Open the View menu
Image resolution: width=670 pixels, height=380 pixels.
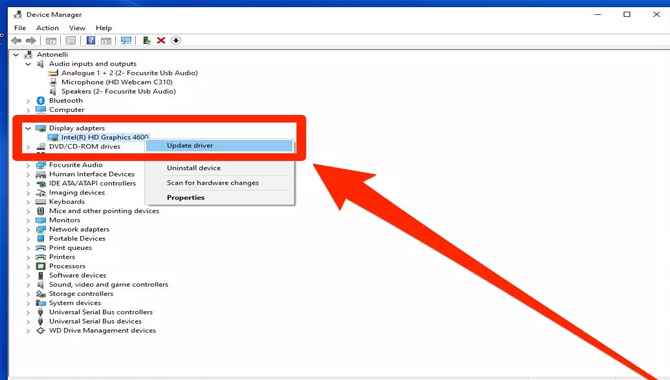click(77, 28)
